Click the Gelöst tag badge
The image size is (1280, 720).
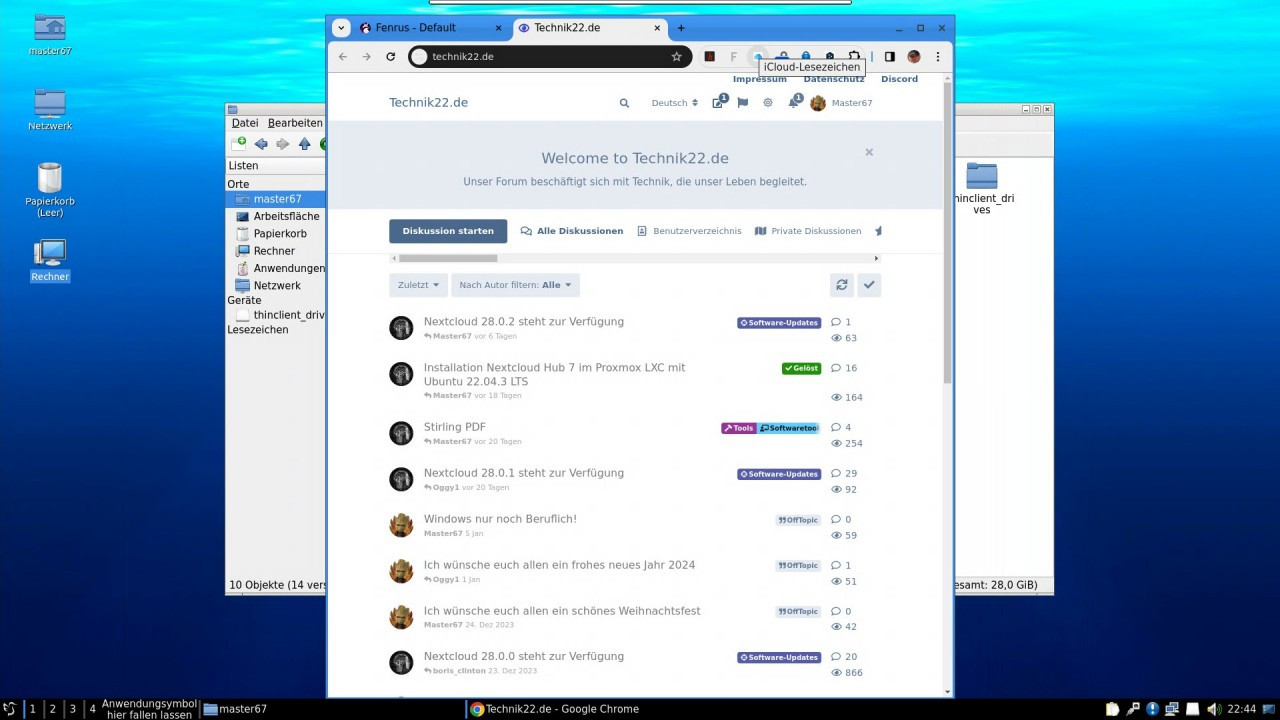[801, 368]
